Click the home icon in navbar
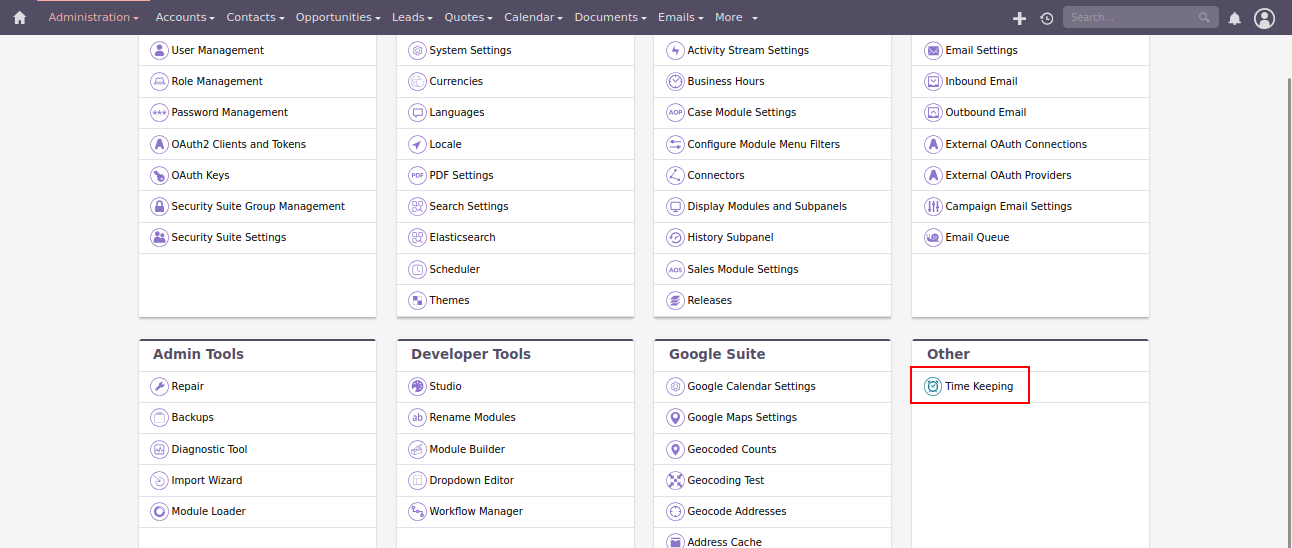 pos(19,17)
